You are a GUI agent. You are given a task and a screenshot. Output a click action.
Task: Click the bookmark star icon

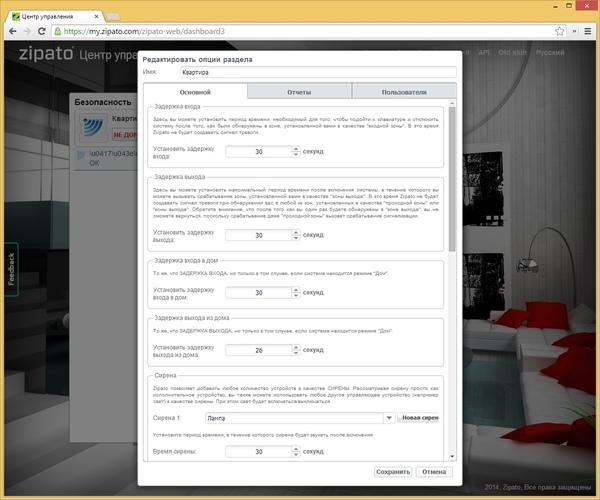tap(559, 31)
